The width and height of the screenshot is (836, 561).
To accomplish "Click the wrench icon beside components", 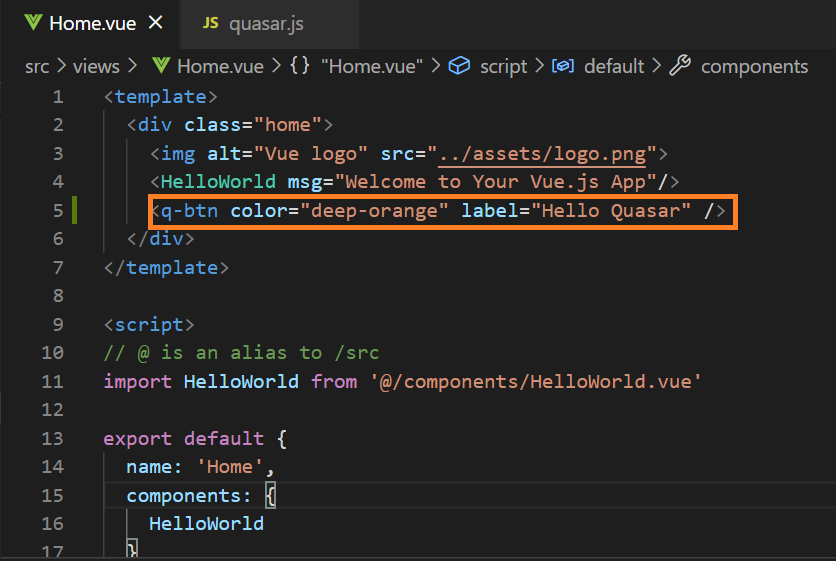I will (680, 66).
